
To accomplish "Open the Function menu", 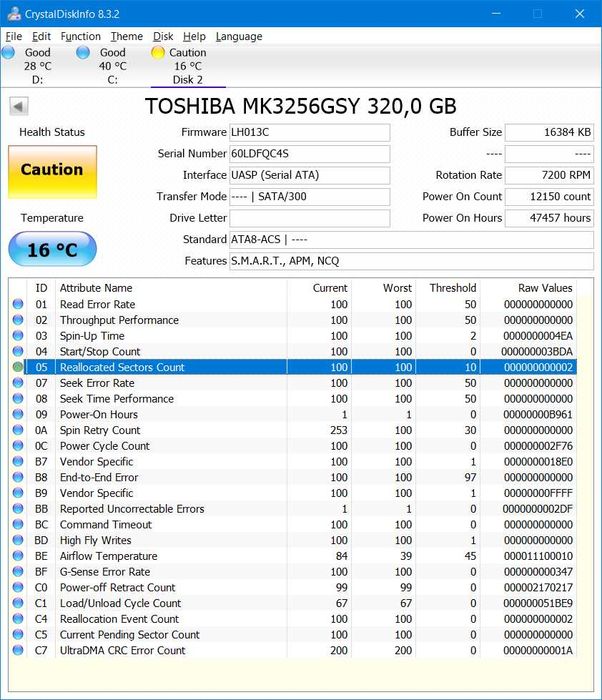I will tap(80, 36).
